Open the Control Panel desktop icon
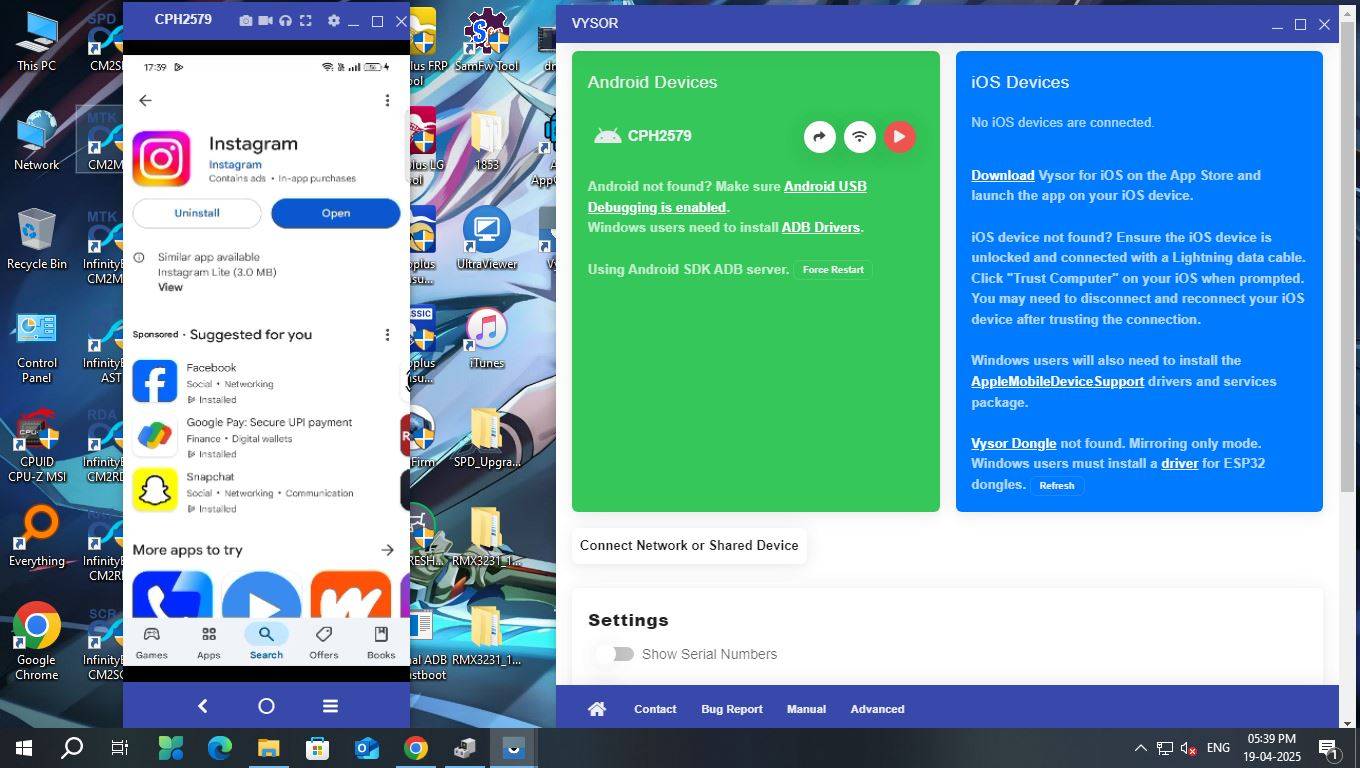This screenshot has height=768, width=1360. (36, 347)
